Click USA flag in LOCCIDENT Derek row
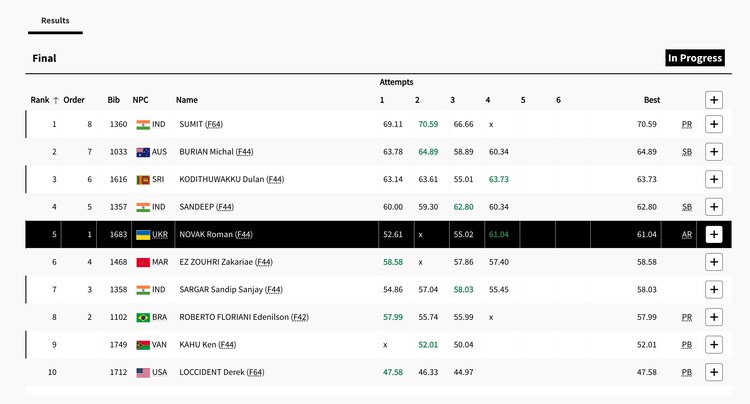 [142, 372]
